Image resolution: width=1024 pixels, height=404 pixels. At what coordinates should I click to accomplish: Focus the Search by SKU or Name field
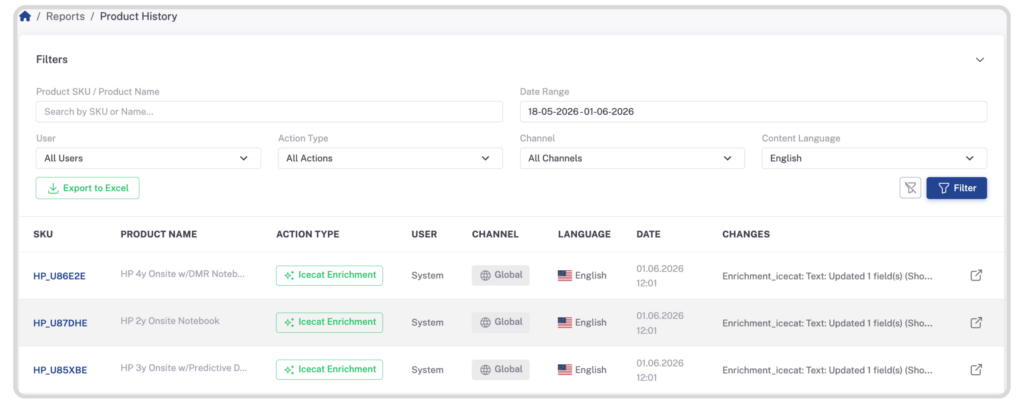coord(269,112)
